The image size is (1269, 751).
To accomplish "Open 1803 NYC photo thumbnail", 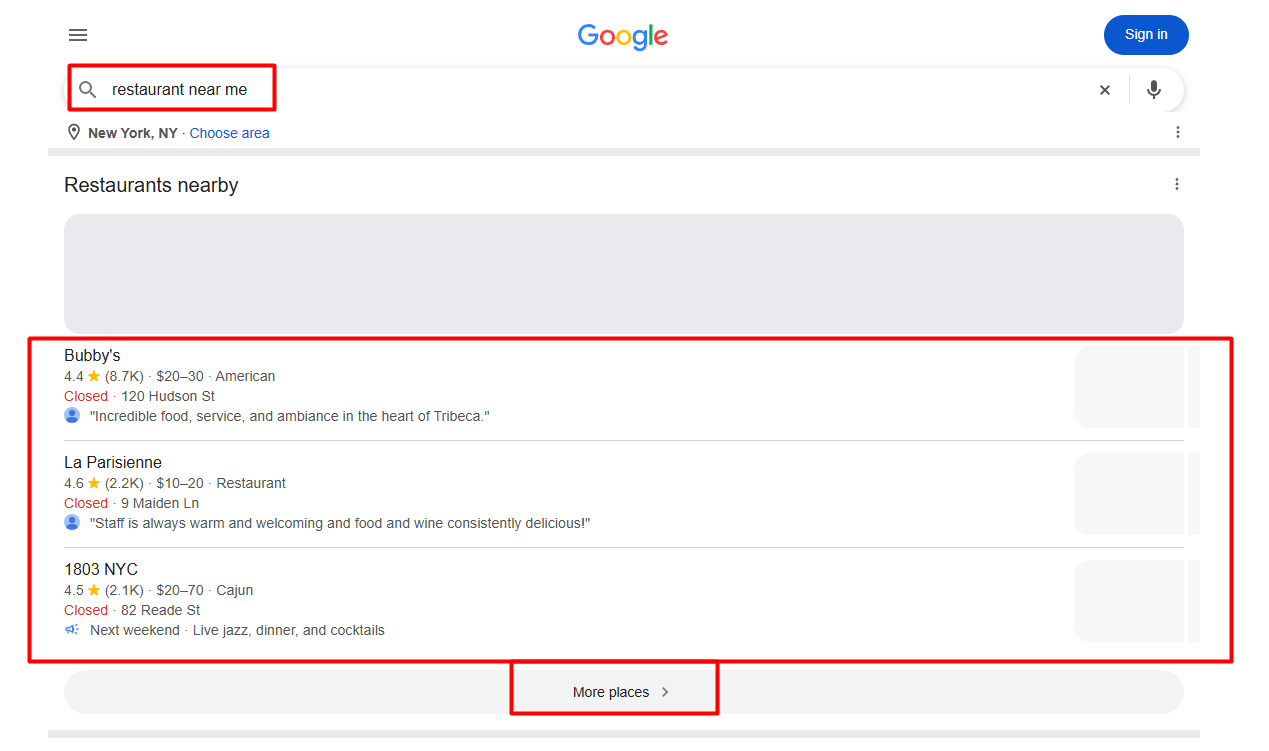I will point(1129,601).
